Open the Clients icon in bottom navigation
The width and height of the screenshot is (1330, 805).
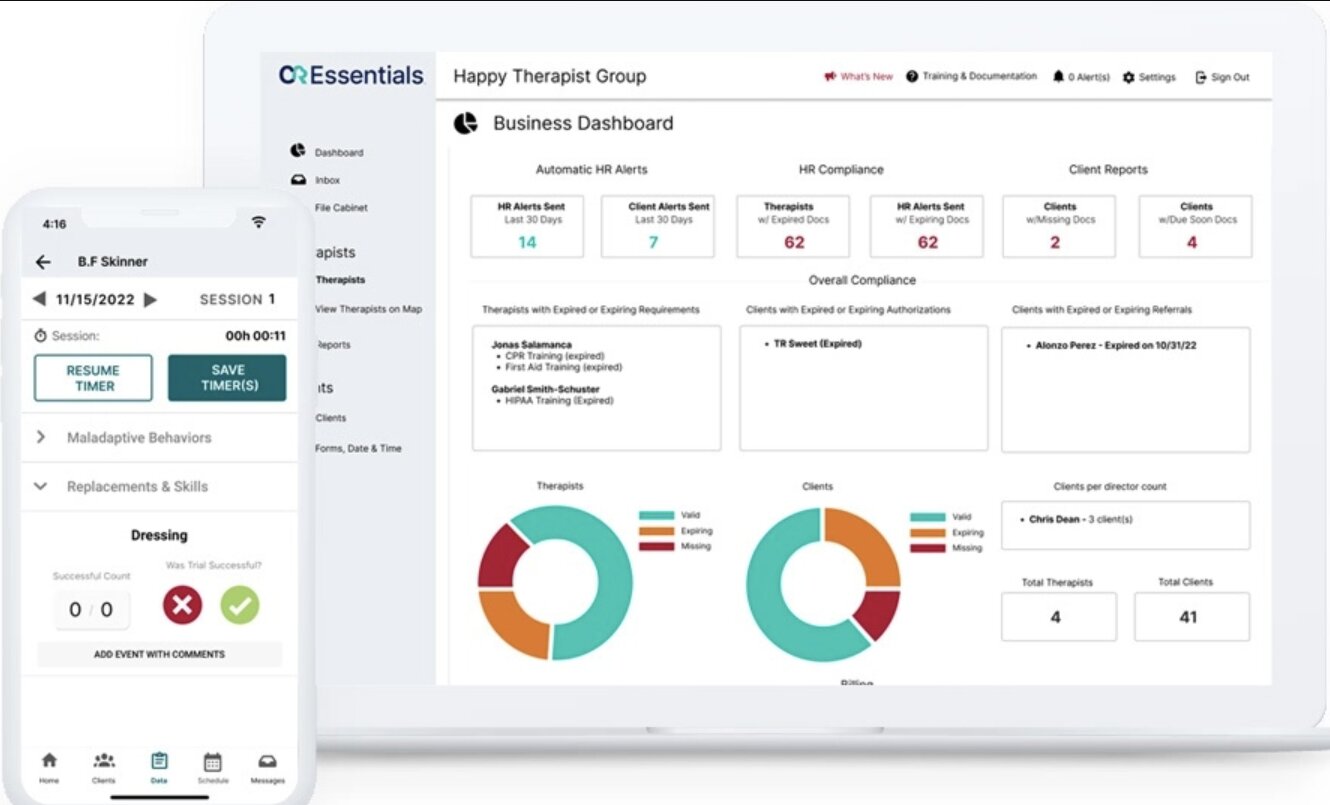pos(104,762)
